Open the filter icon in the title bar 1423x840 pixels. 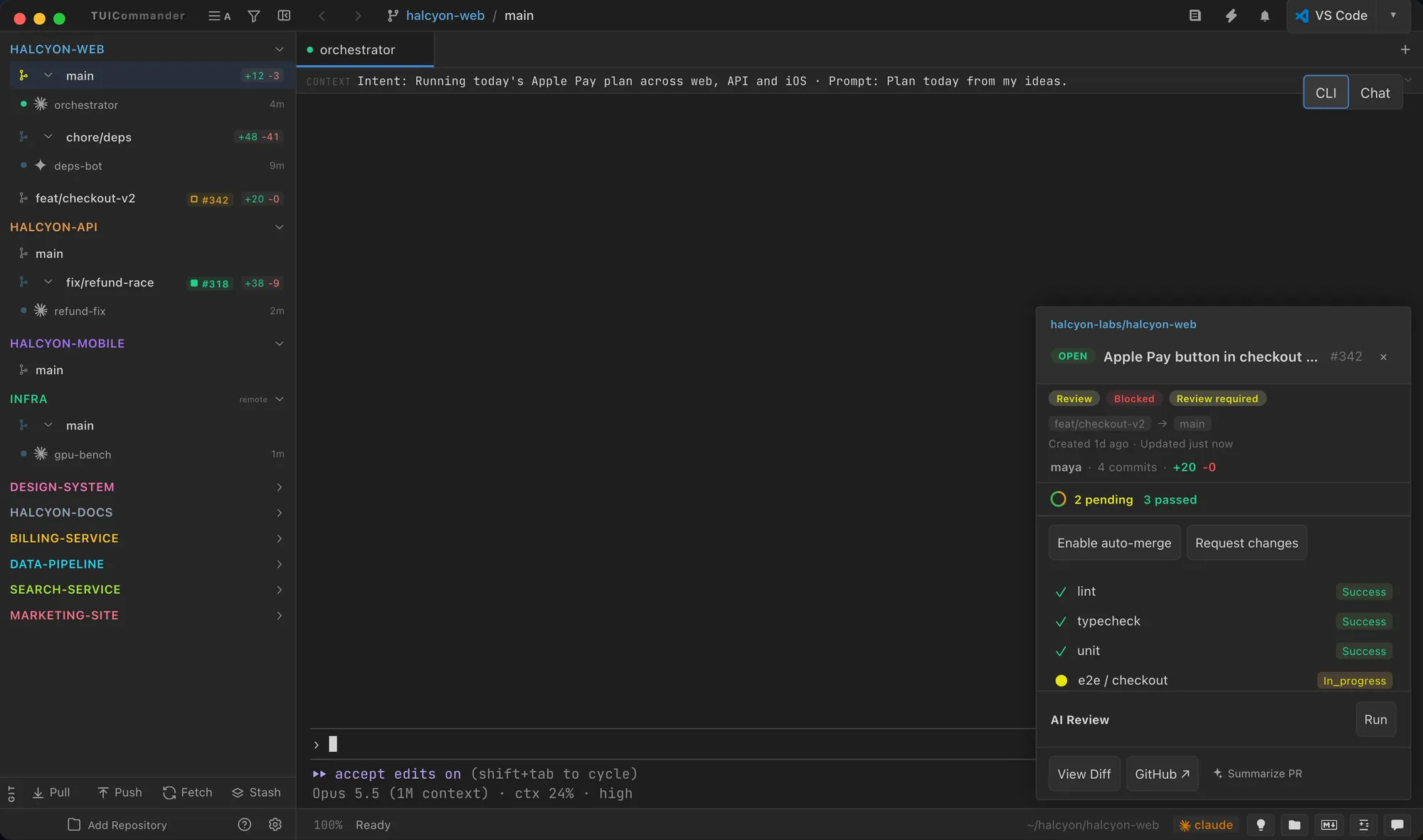point(253,16)
